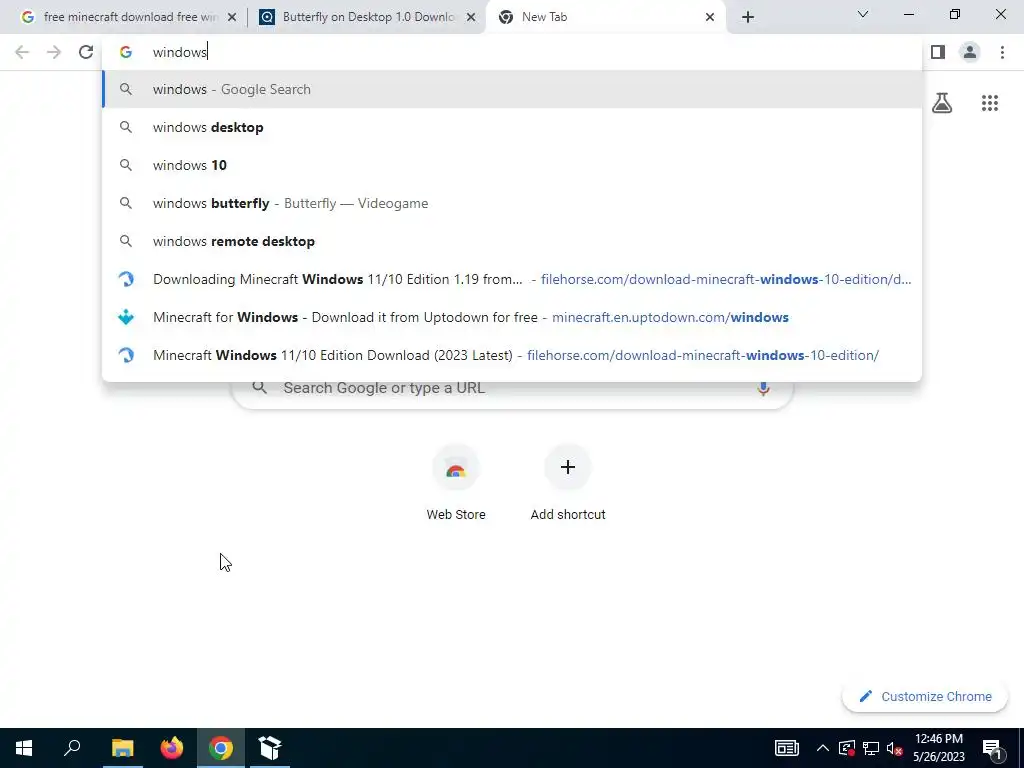Screen dimensions: 1024x768
Task: Choose the 'windows remote desktop' suggestion
Action: [512, 241]
